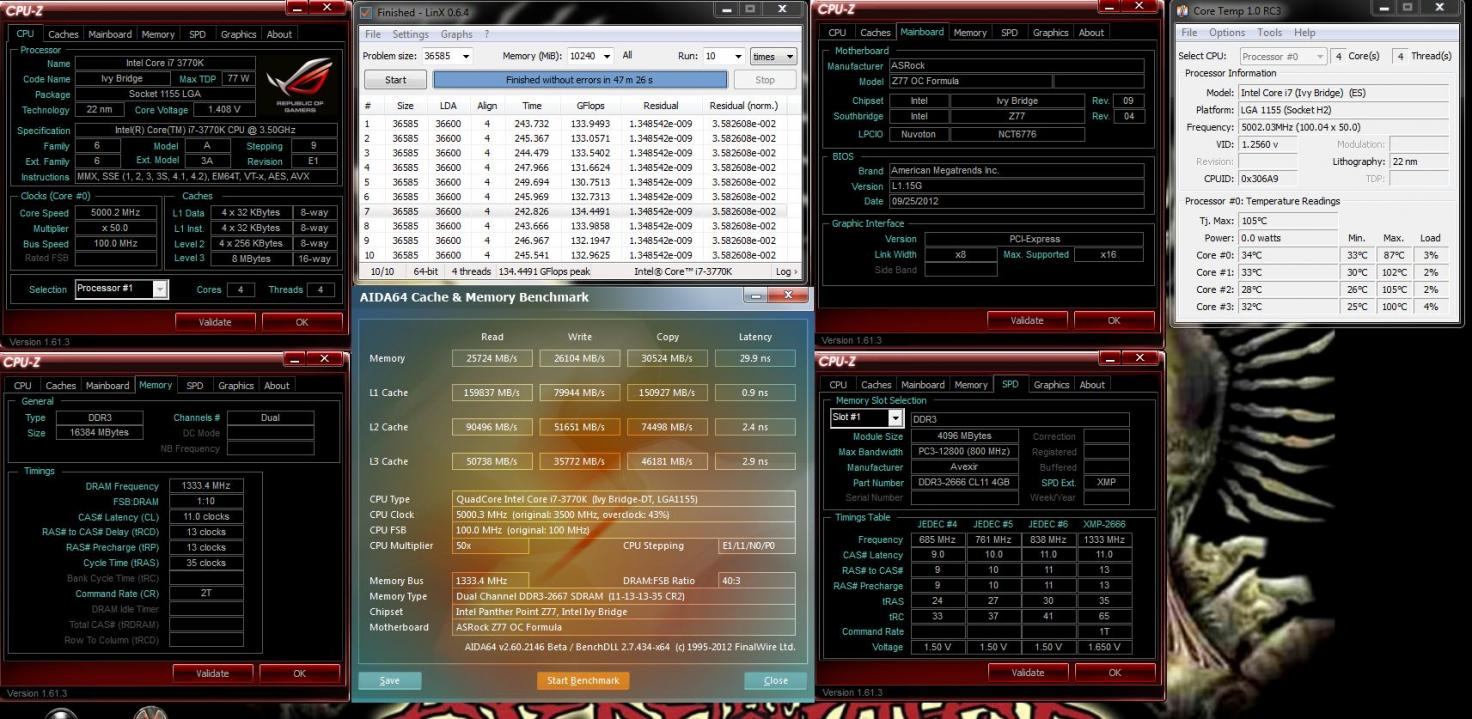
Task: Click the GFlops column header in LinX
Action: [590, 105]
